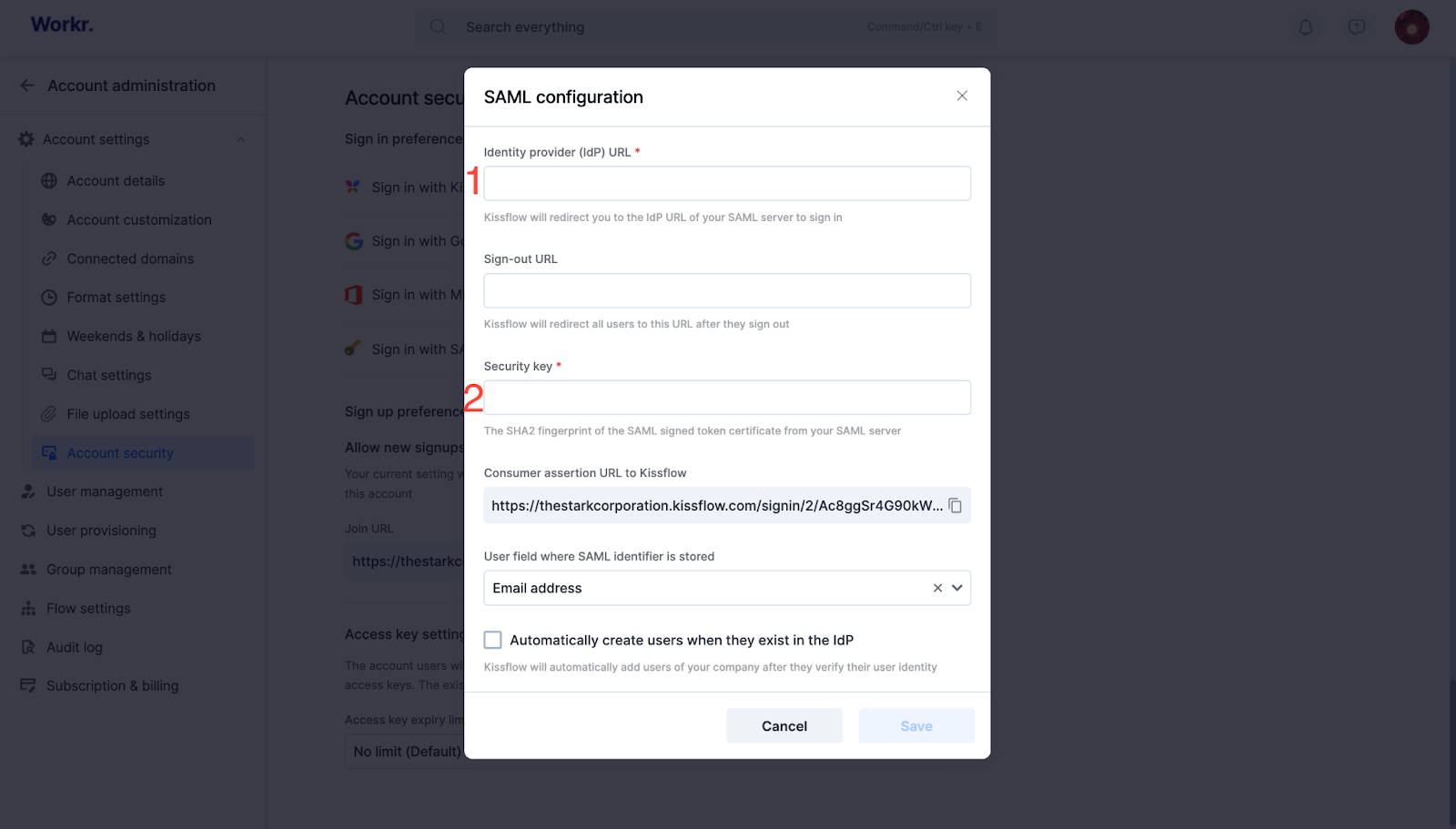Open the user profile avatar

coord(1411,27)
